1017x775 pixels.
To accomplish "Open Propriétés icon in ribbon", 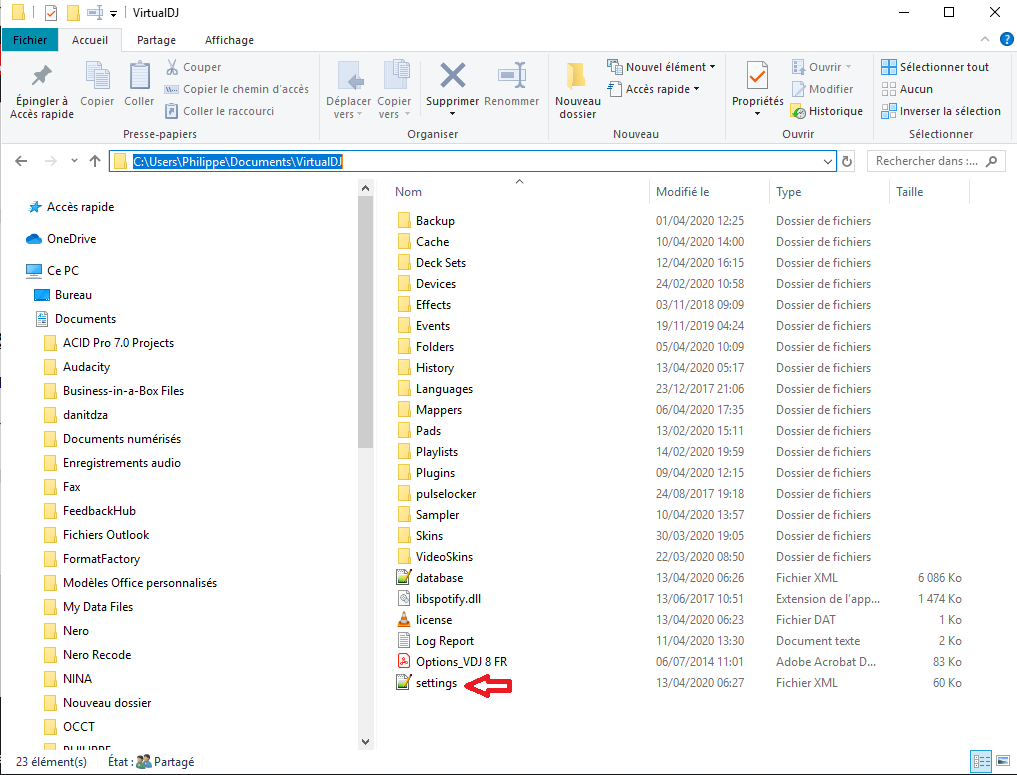I will pos(757,77).
